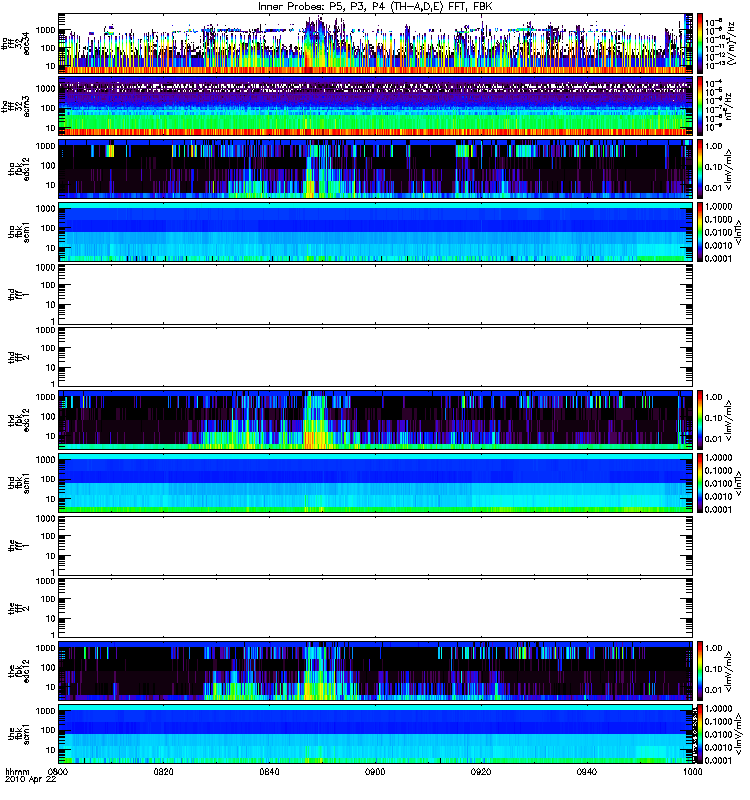Select the thd fbk edc12 spectrogram panel
The height and width of the screenshot is (800, 750).
tap(376, 420)
